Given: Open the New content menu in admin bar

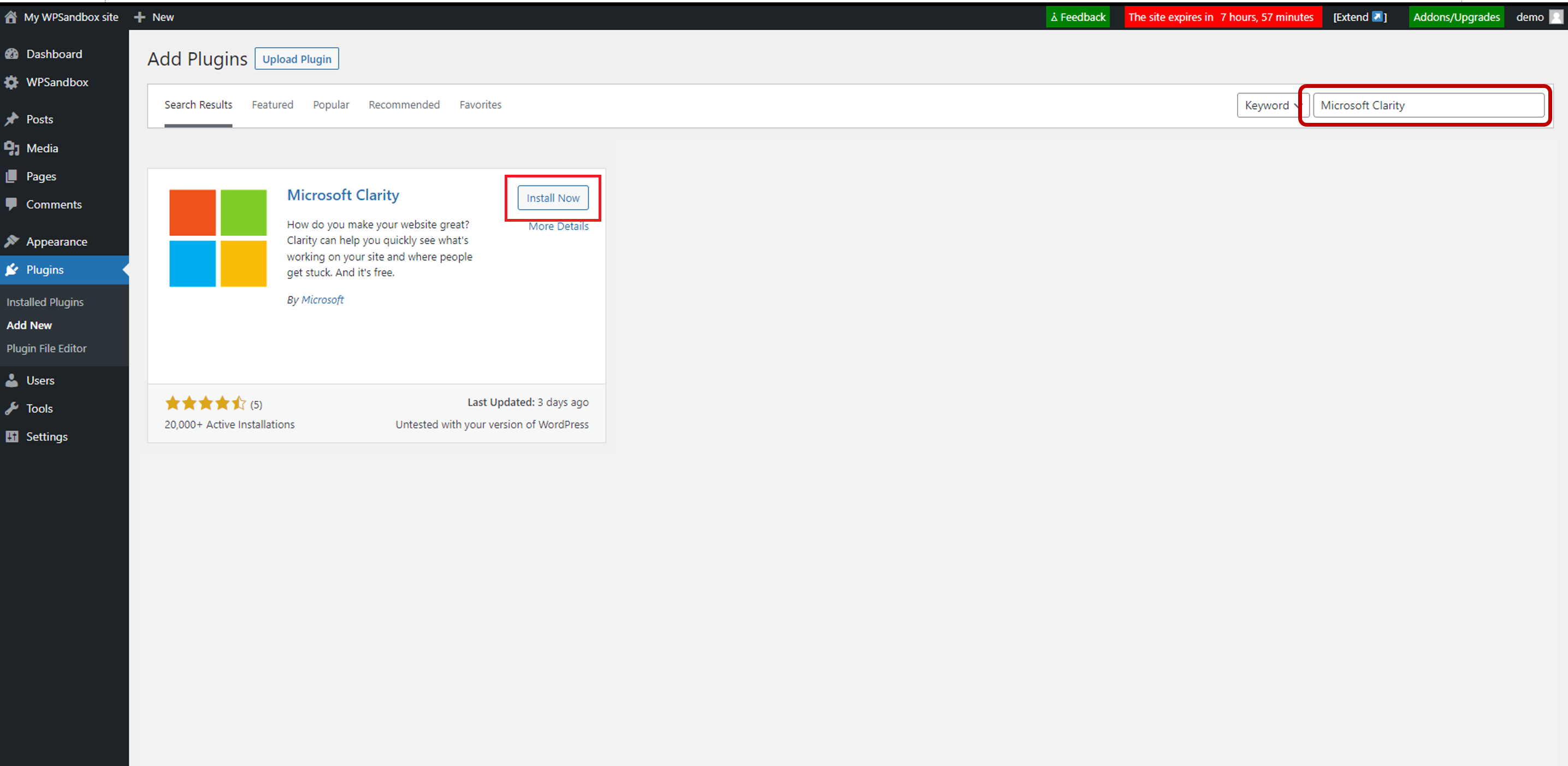Looking at the screenshot, I should [155, 17].
